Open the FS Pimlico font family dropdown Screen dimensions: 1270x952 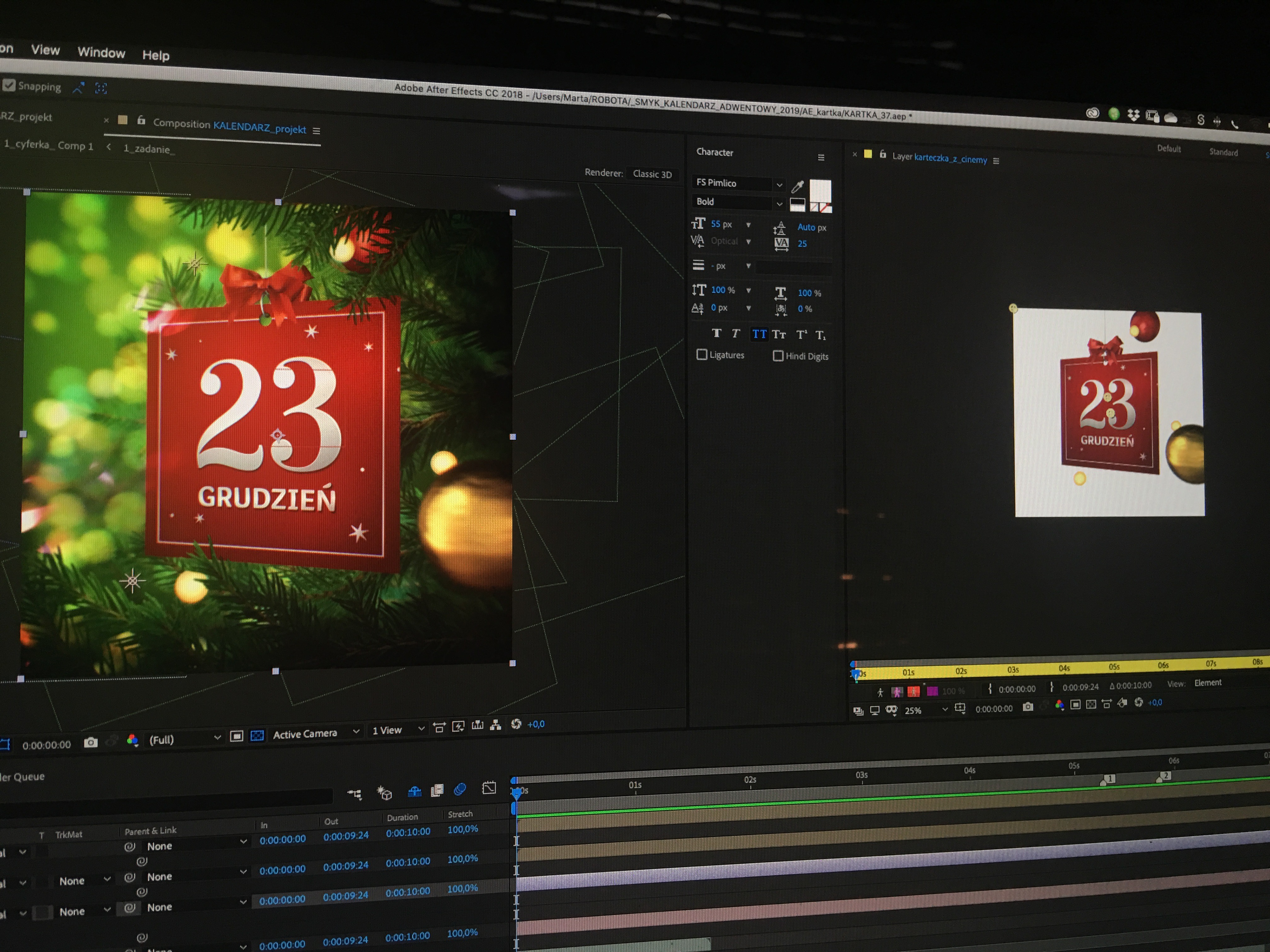(779, 185)
